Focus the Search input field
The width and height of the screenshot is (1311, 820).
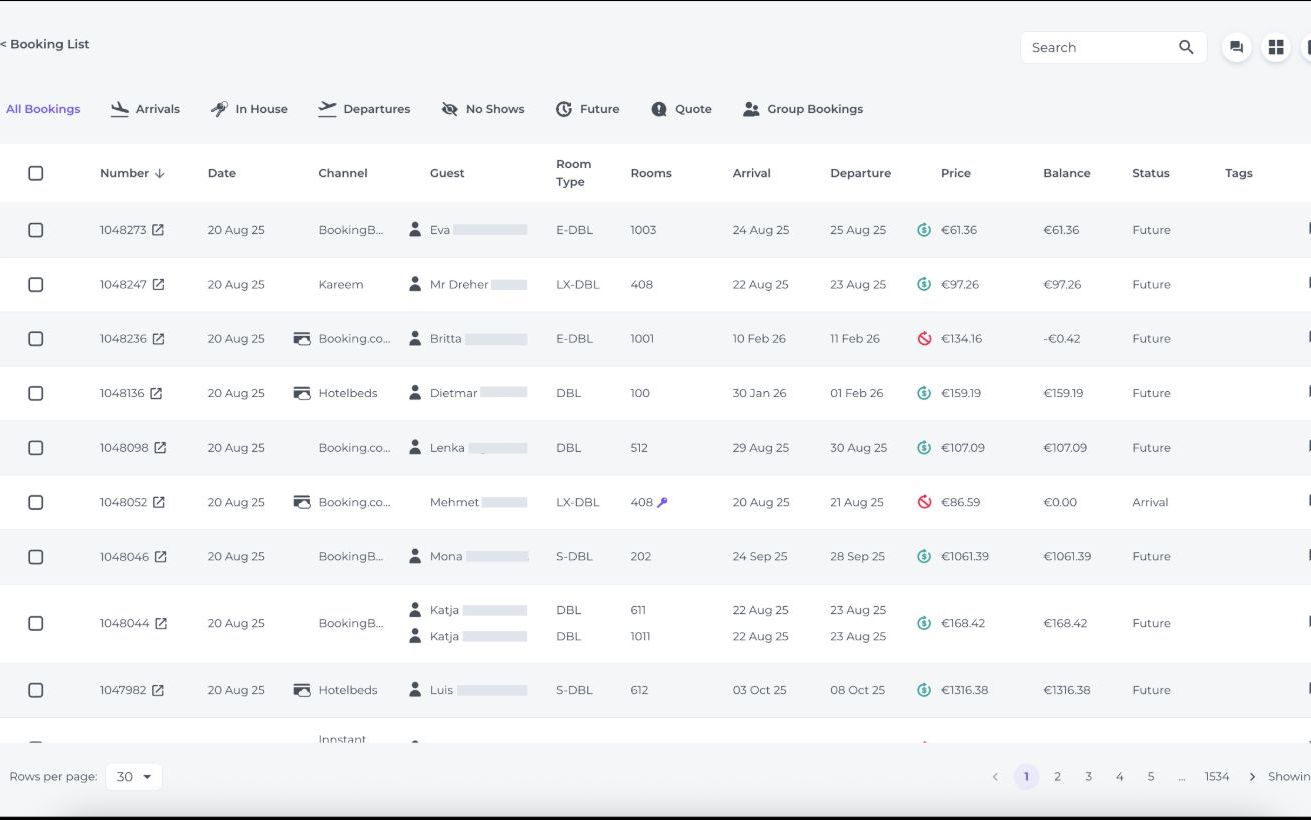[x=1100, y=47]
